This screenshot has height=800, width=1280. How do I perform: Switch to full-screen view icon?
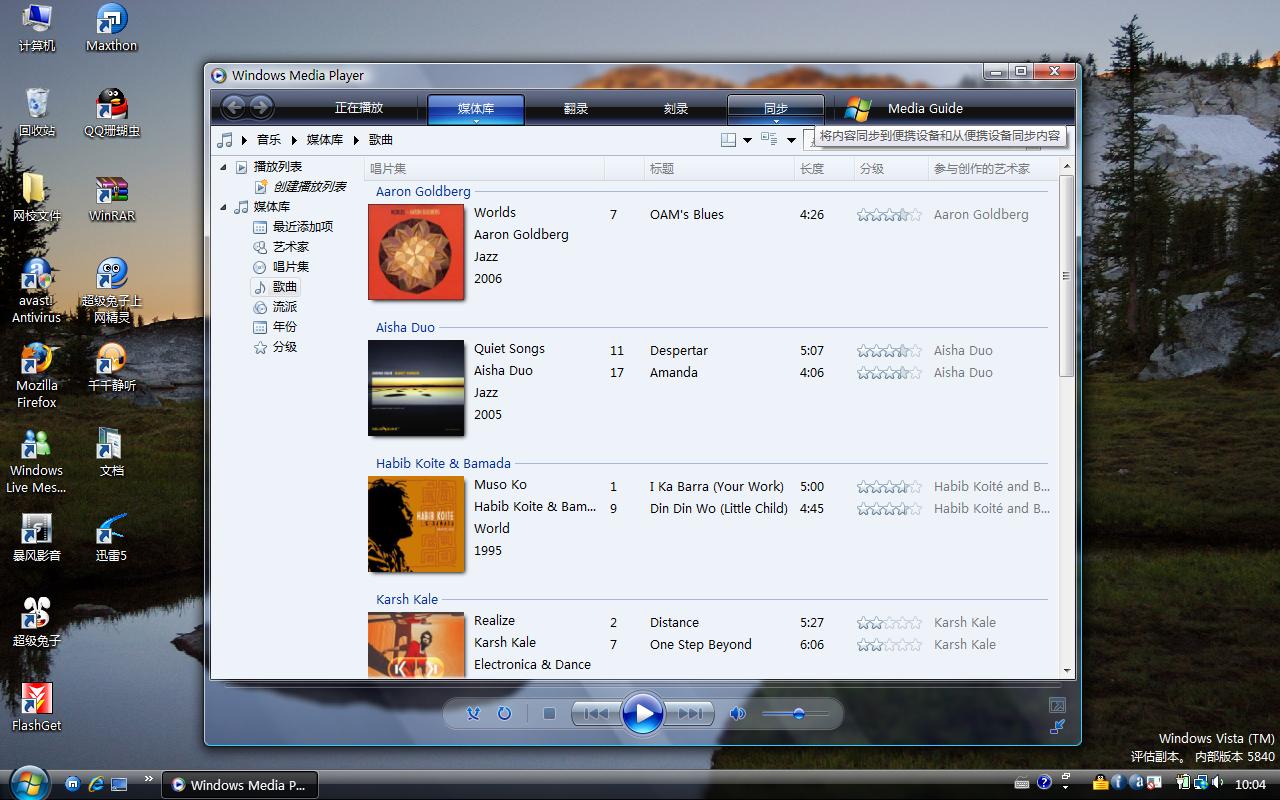coord(1057,706)
